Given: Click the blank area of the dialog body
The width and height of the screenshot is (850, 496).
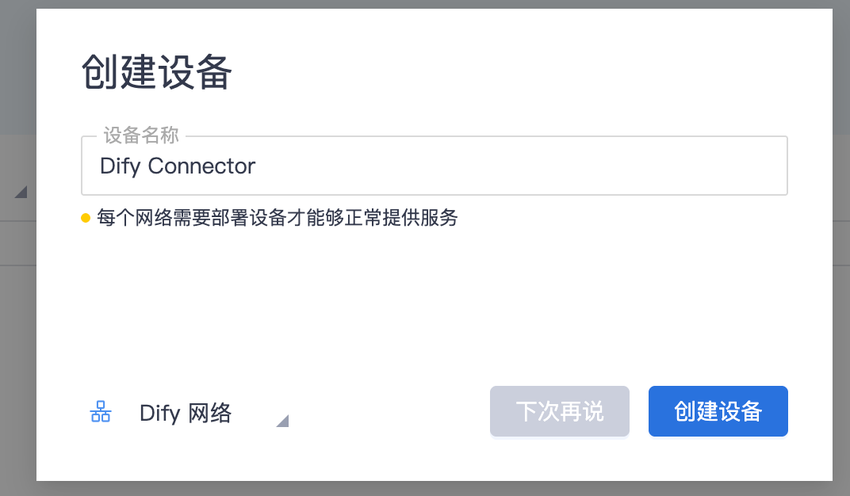Looking at the screenshot, I should click(434, 300).
